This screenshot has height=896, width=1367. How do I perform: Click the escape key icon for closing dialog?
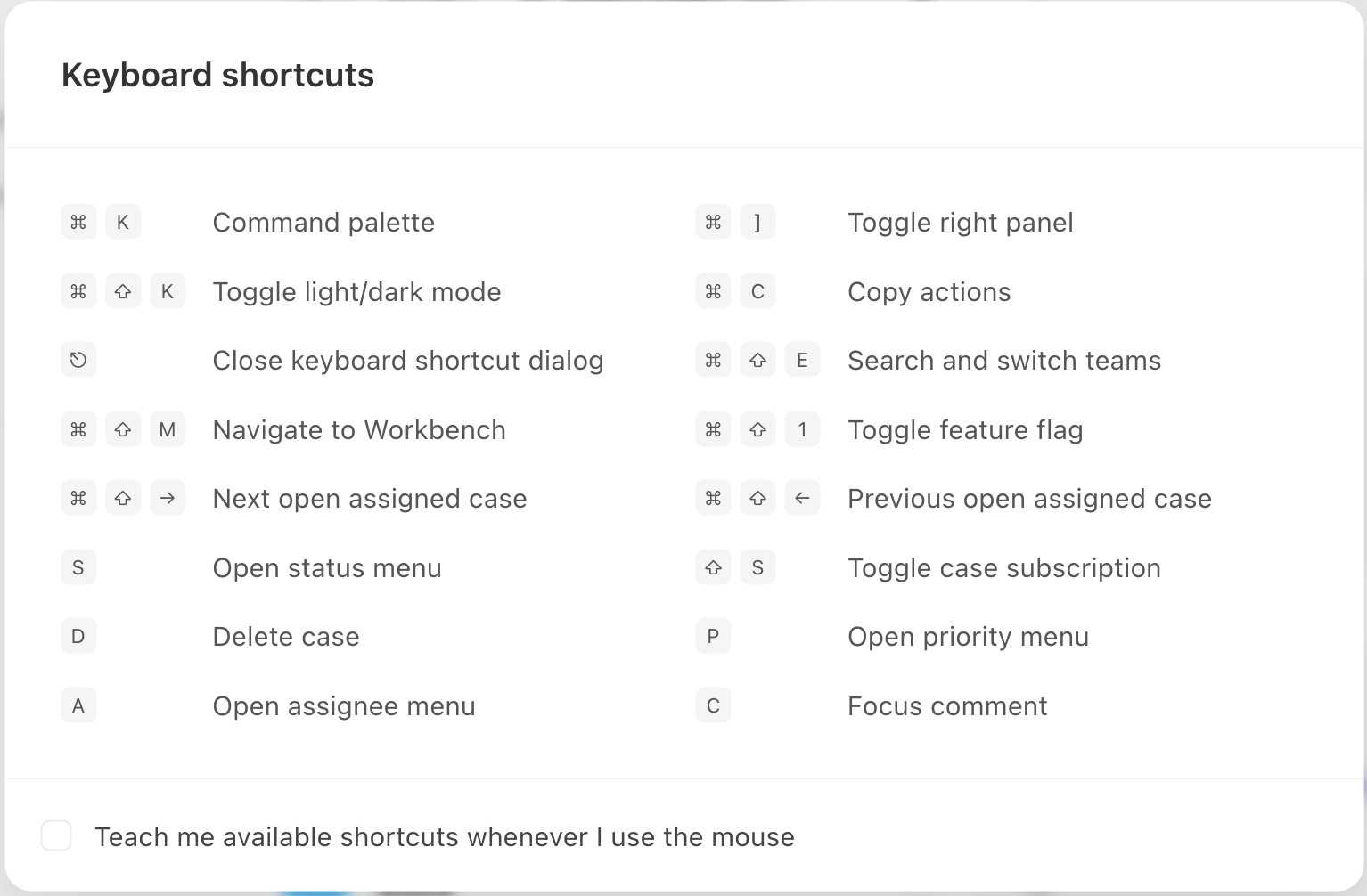78,361
